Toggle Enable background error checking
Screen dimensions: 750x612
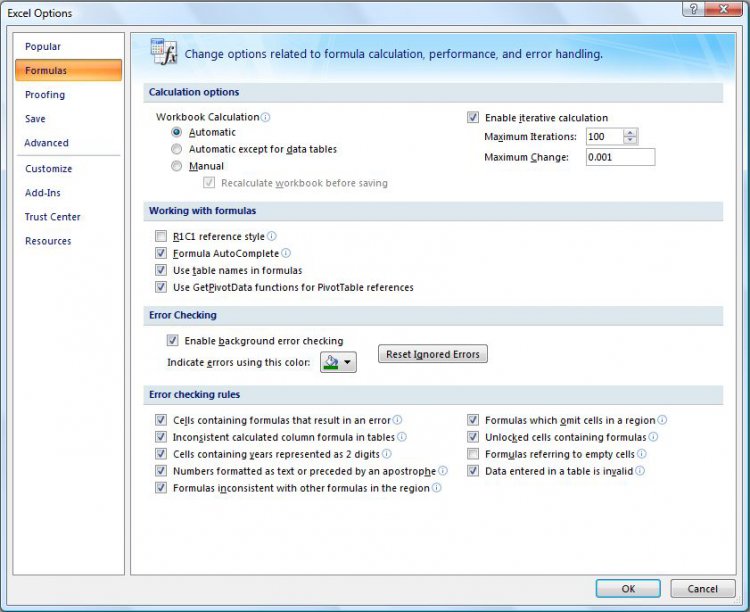[172, 341]
